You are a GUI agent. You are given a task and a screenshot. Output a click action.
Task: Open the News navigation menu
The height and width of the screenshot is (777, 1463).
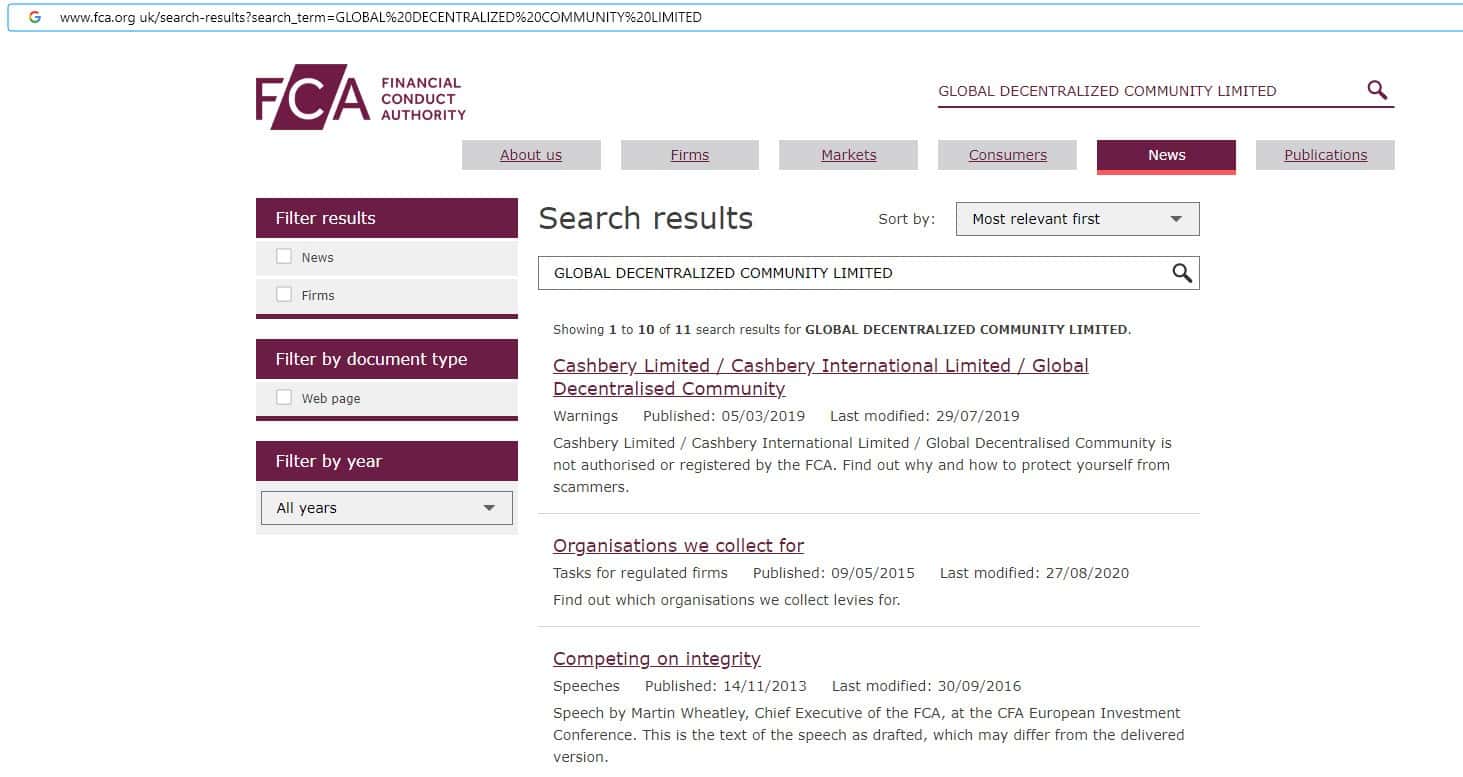pos(1166,155)
